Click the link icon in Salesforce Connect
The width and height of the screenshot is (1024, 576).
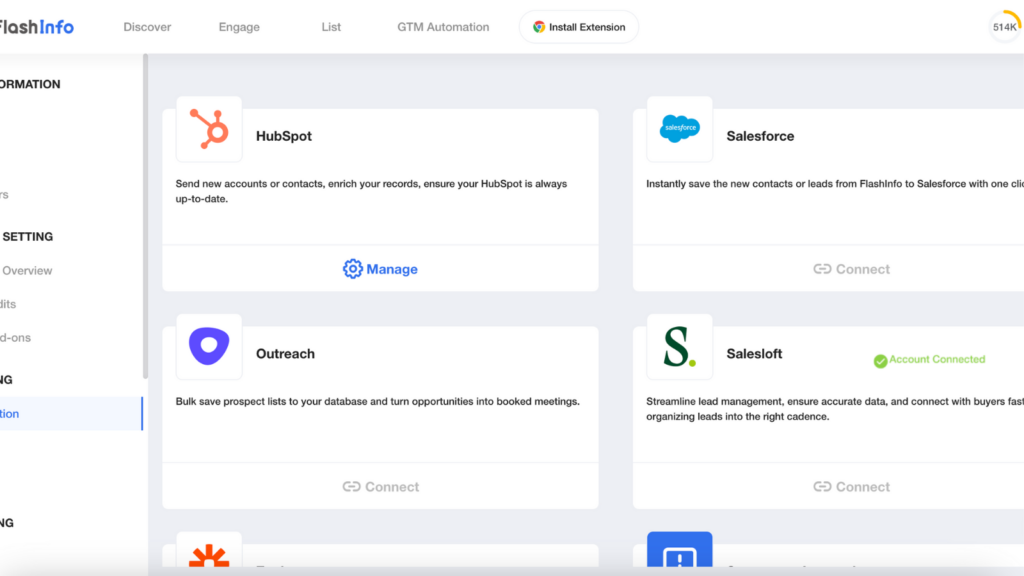coord(822,269)
